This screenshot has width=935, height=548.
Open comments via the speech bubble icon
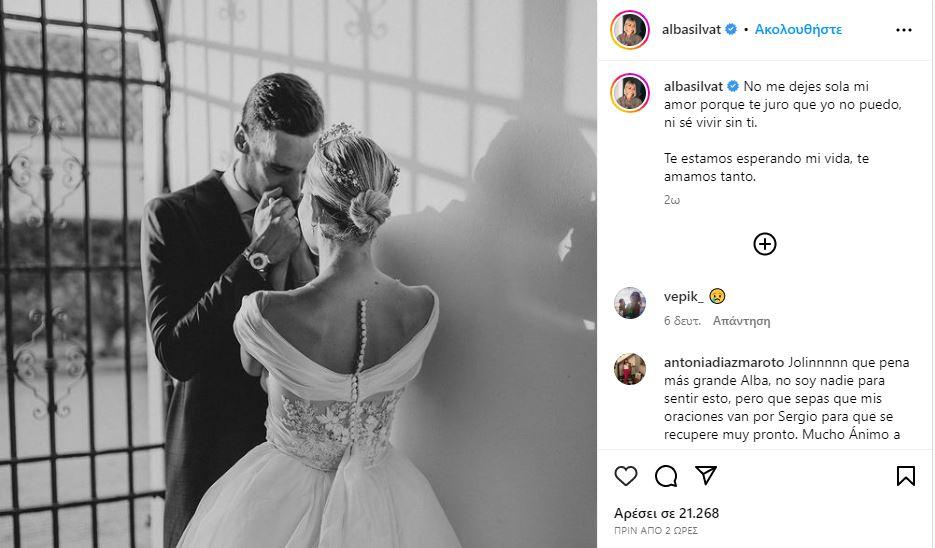tap(665, 476)
